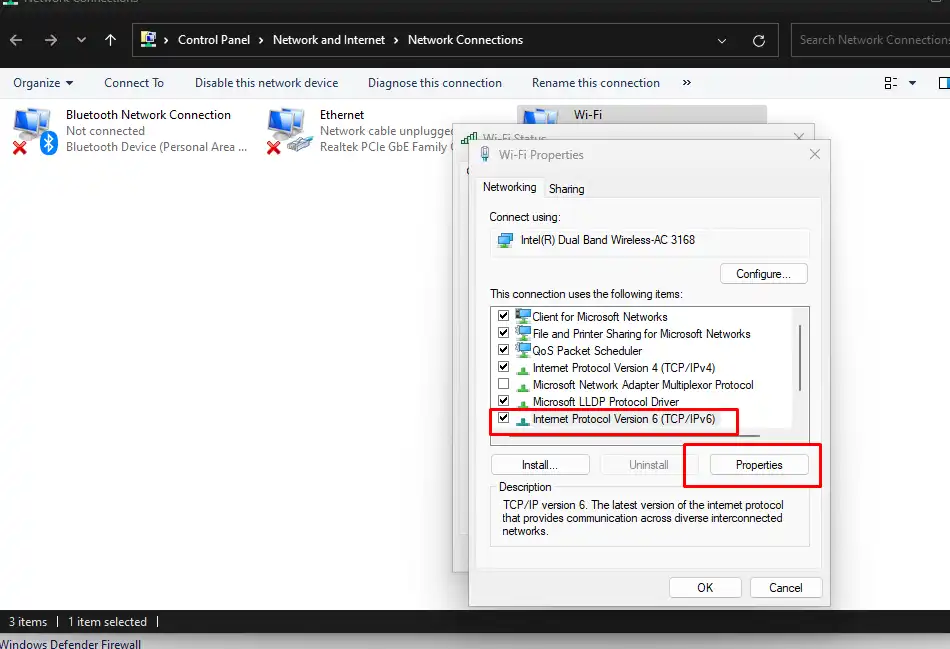Go forward with the right arrow

click(51, 40)
